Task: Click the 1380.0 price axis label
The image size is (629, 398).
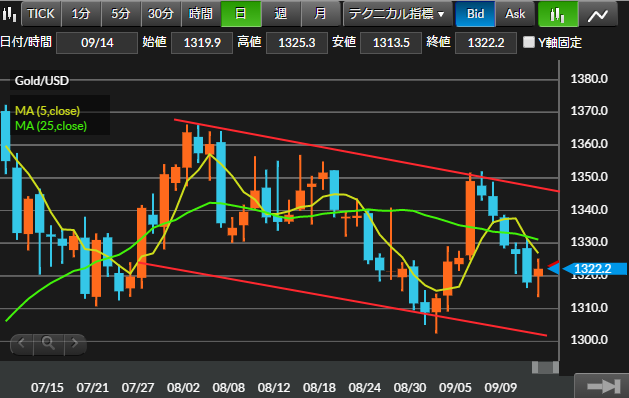Action: [x=589, y=79]
